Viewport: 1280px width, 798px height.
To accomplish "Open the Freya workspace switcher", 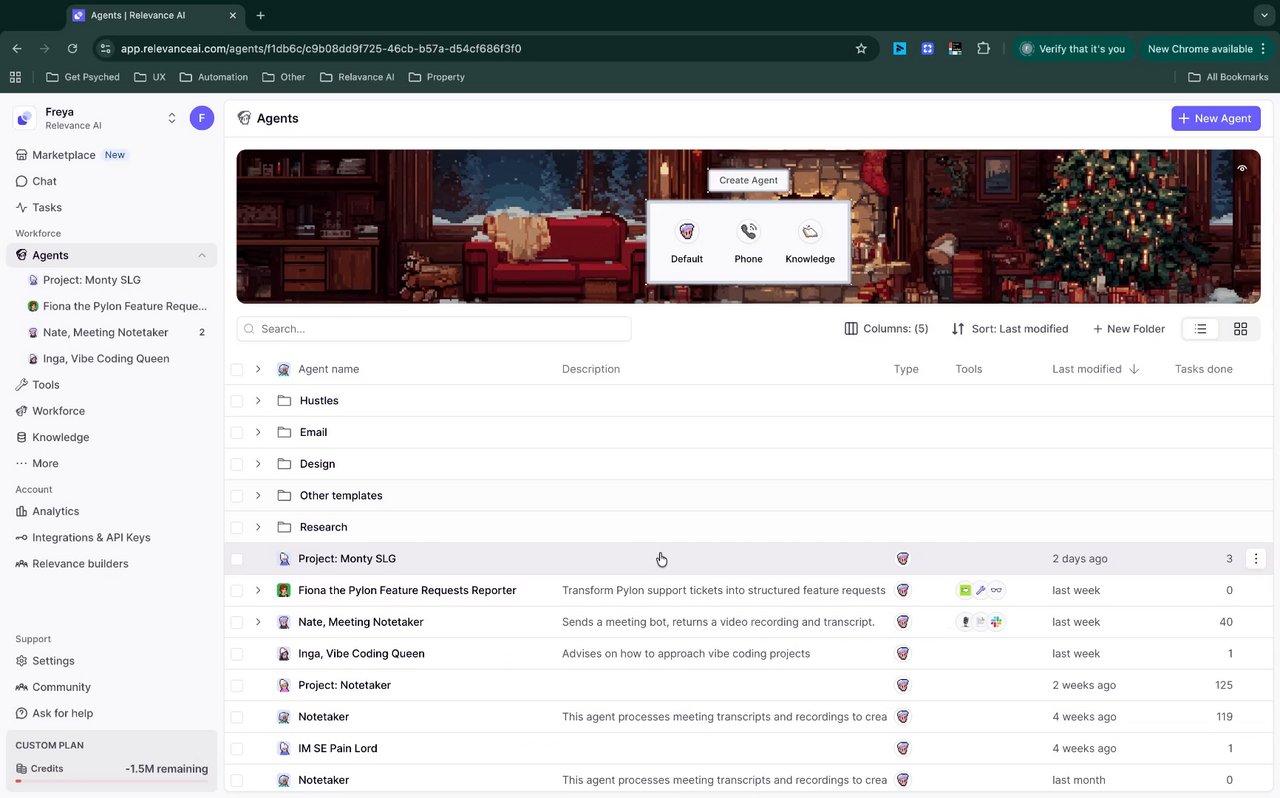I will [172, 118].
